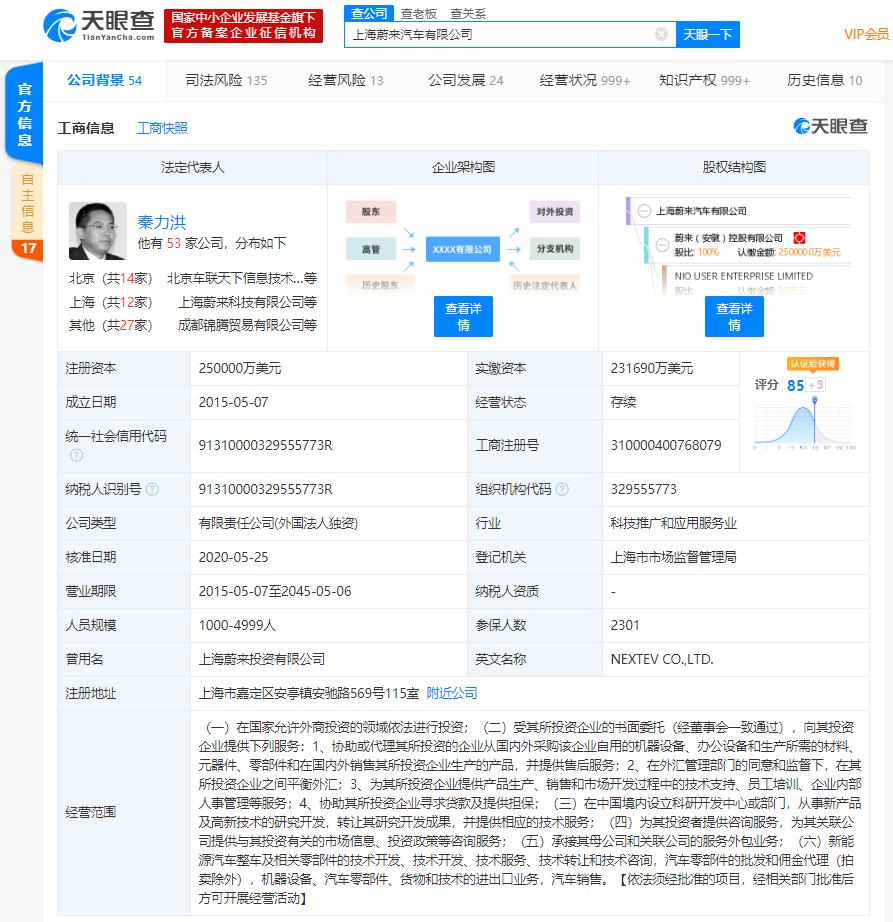
Task: Click help icon beside 纳税人识别号
Action: click(152, 489)
